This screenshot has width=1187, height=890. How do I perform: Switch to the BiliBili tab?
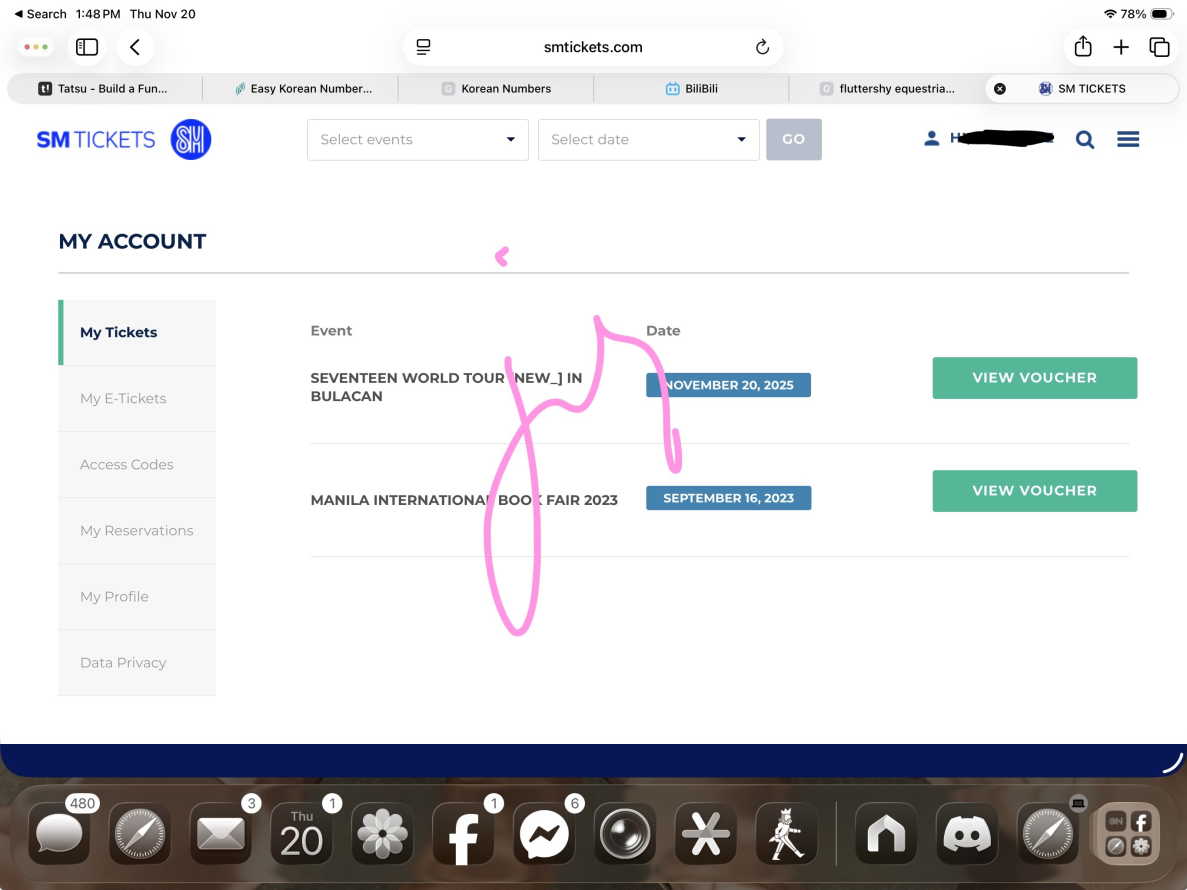[x=691, y=88]
